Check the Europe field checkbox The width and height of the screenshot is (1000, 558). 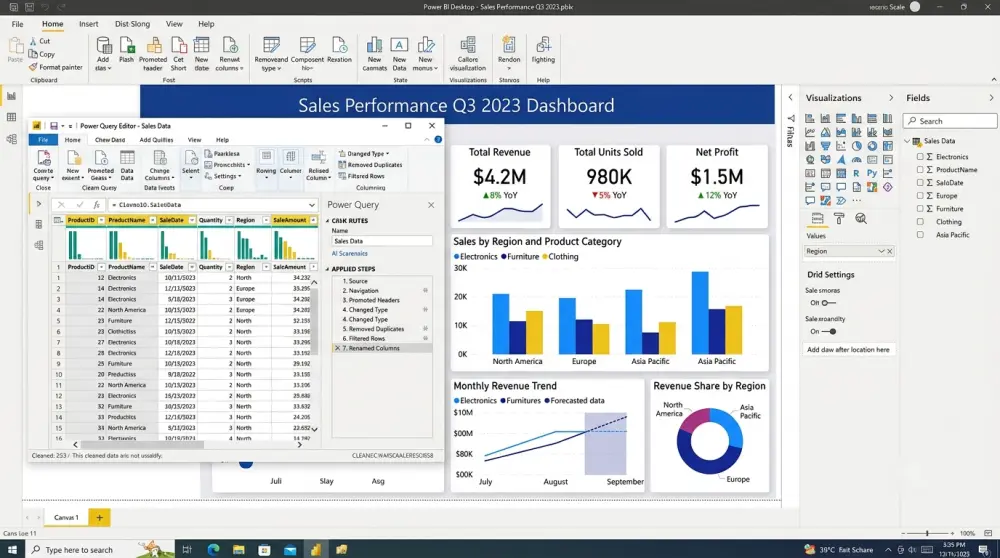920,196
